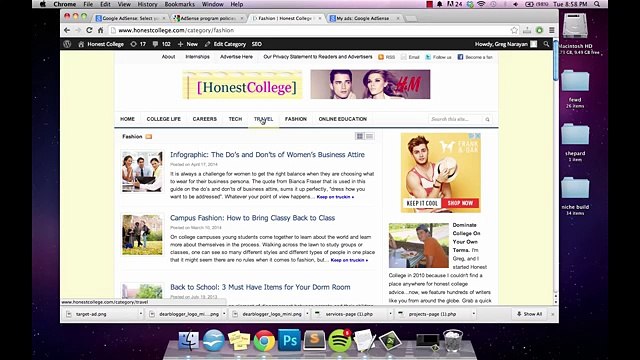Open the Honest College site menu
The width and height of the screenshot is (640, 360).
[x=101, y=44]
